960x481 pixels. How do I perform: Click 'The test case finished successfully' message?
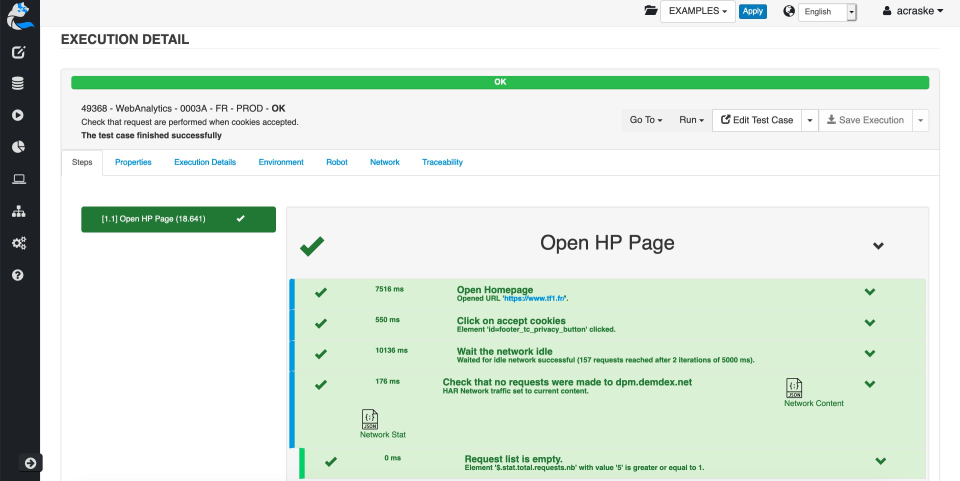pos(151,135)
